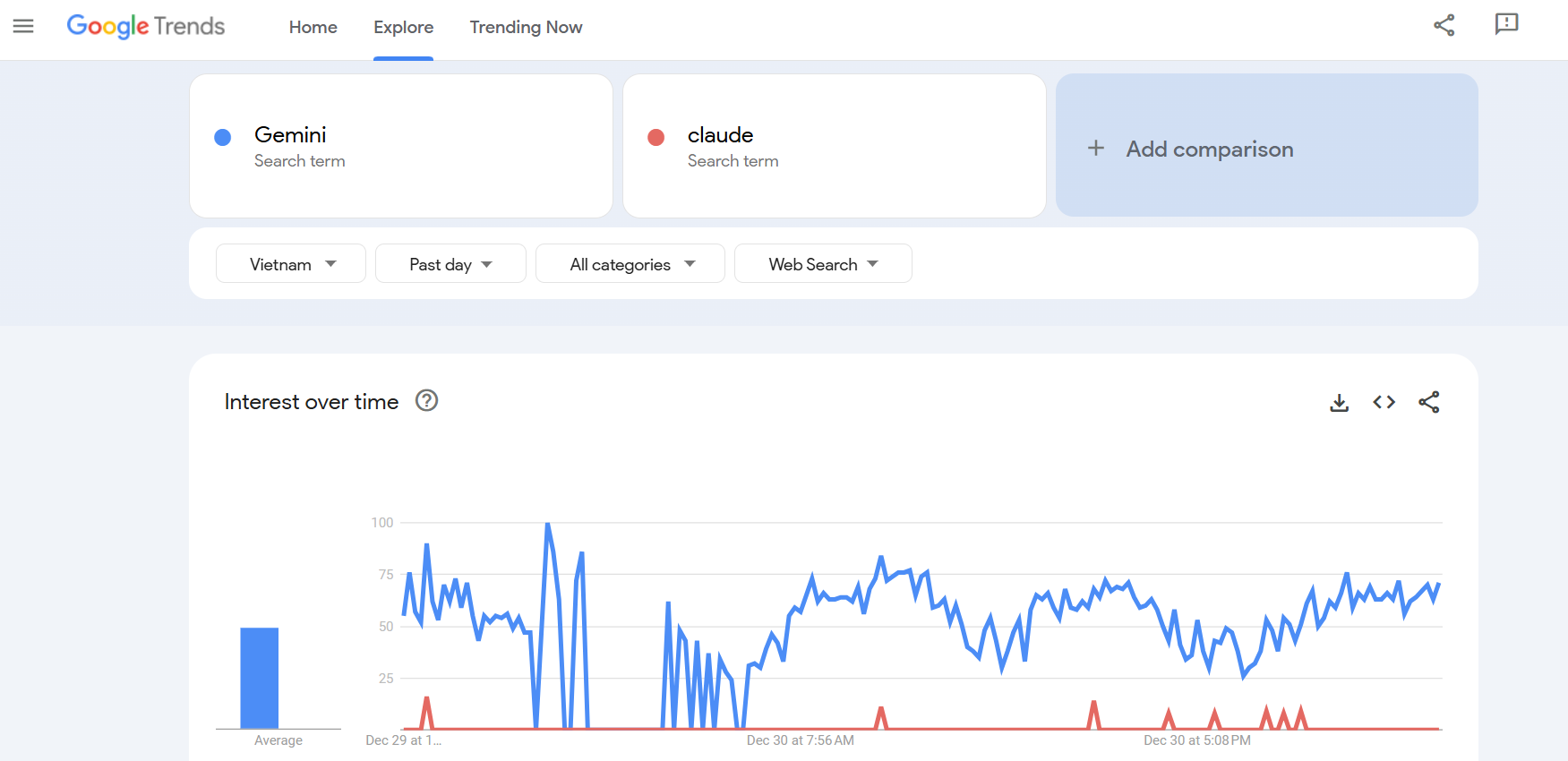Image resolution: width=1568 pixels, height=761 pixels.
Task: Click the Add comparison button
Action: (x=1266, y=145)
